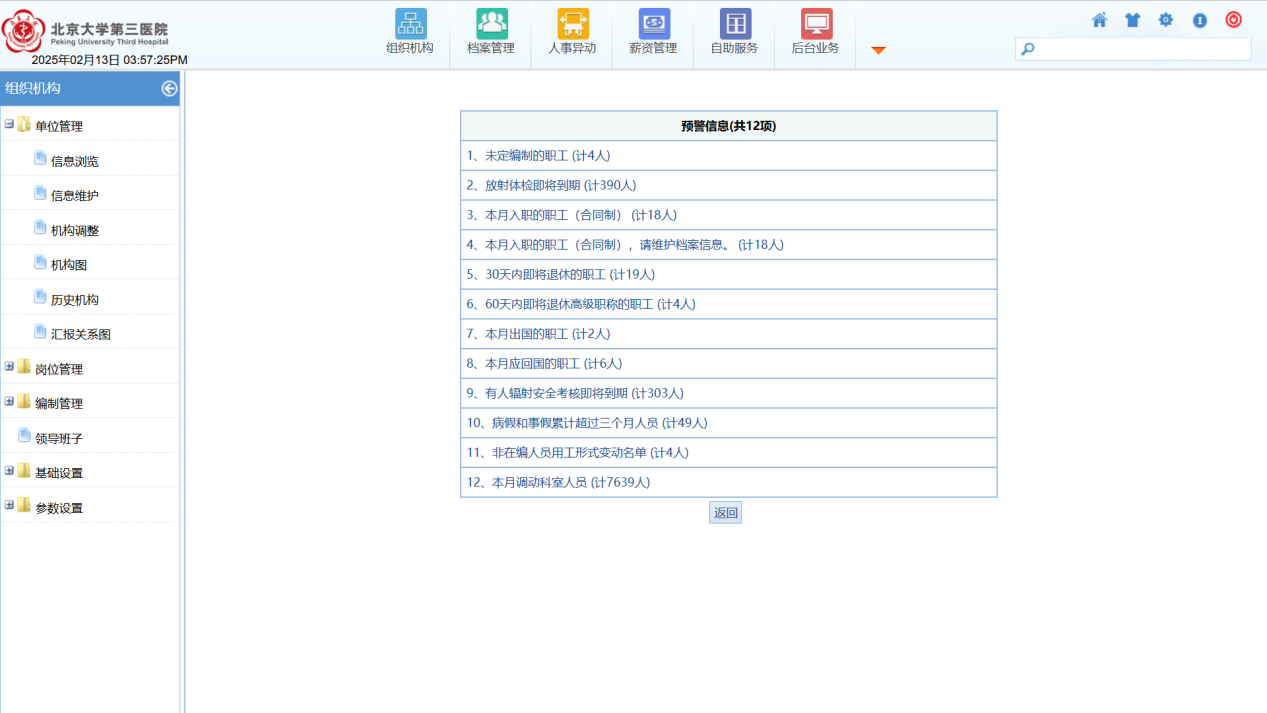Expand the 编制管理 tree node
The image size is (1267, 713).
pyautogui.click(x=9, y=402)
